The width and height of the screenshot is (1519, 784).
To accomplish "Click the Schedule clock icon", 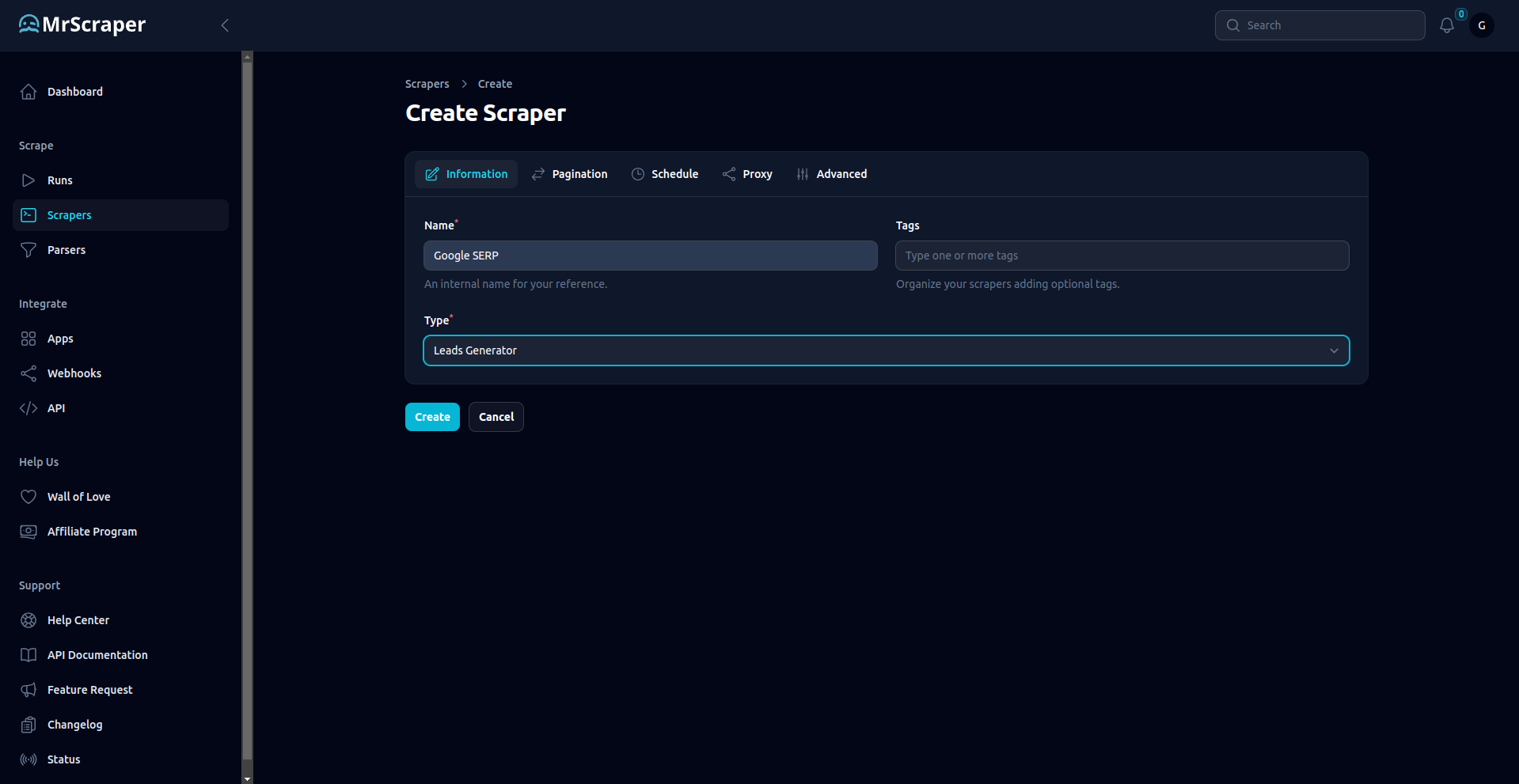I will pyautogui.click(x=638, y=174).
